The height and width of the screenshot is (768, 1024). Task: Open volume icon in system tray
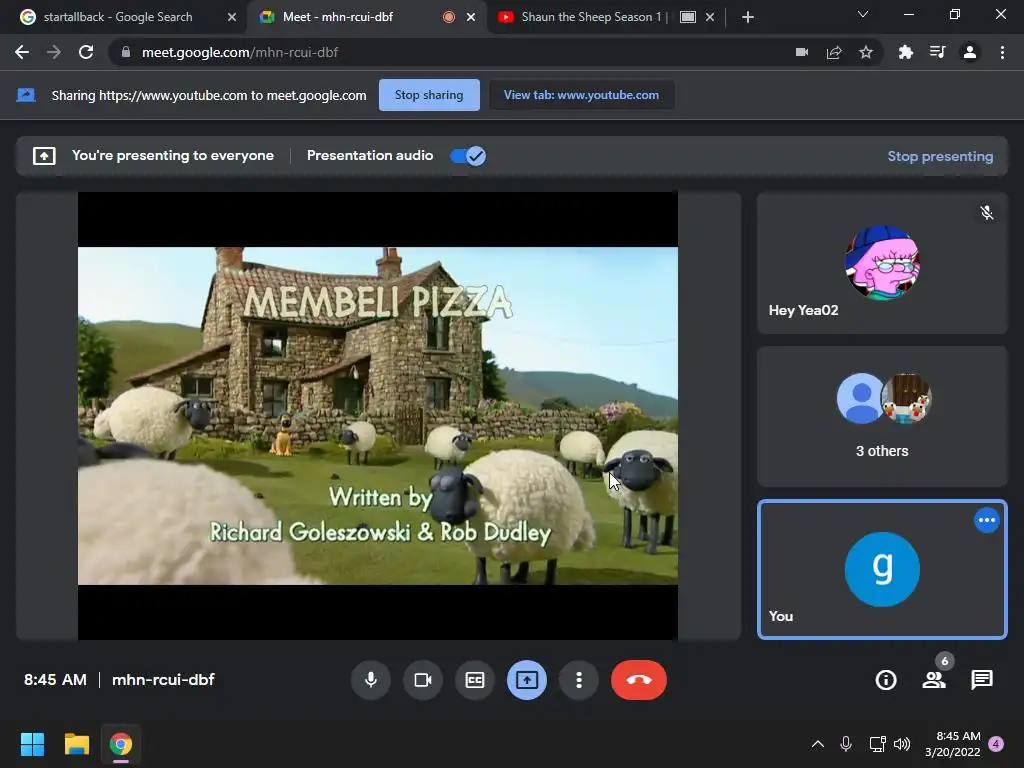pyautogui.click(x=902, y=744)
